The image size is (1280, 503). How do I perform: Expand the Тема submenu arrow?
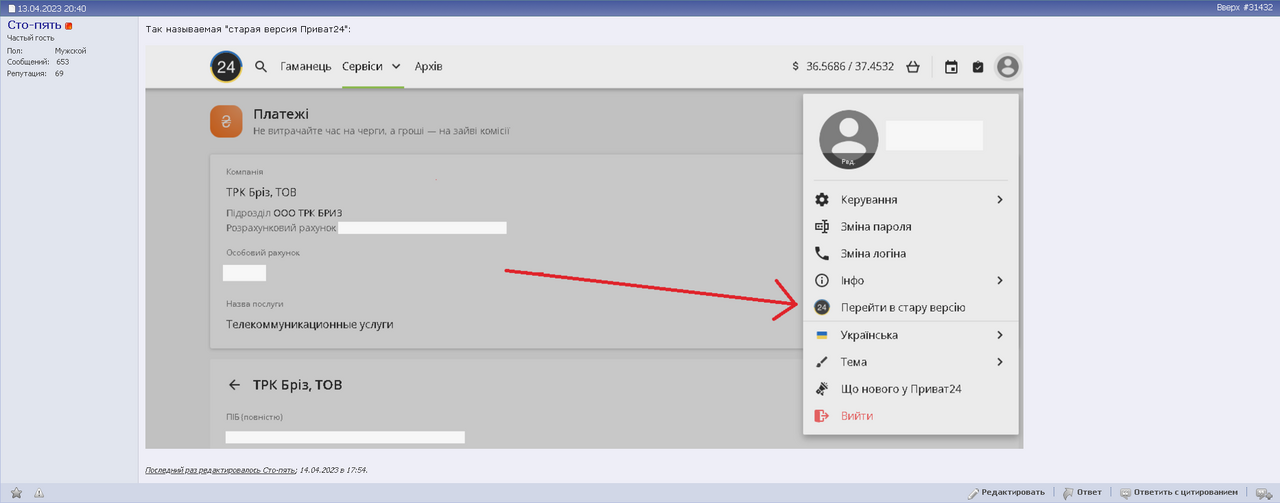tap(999, 362)
